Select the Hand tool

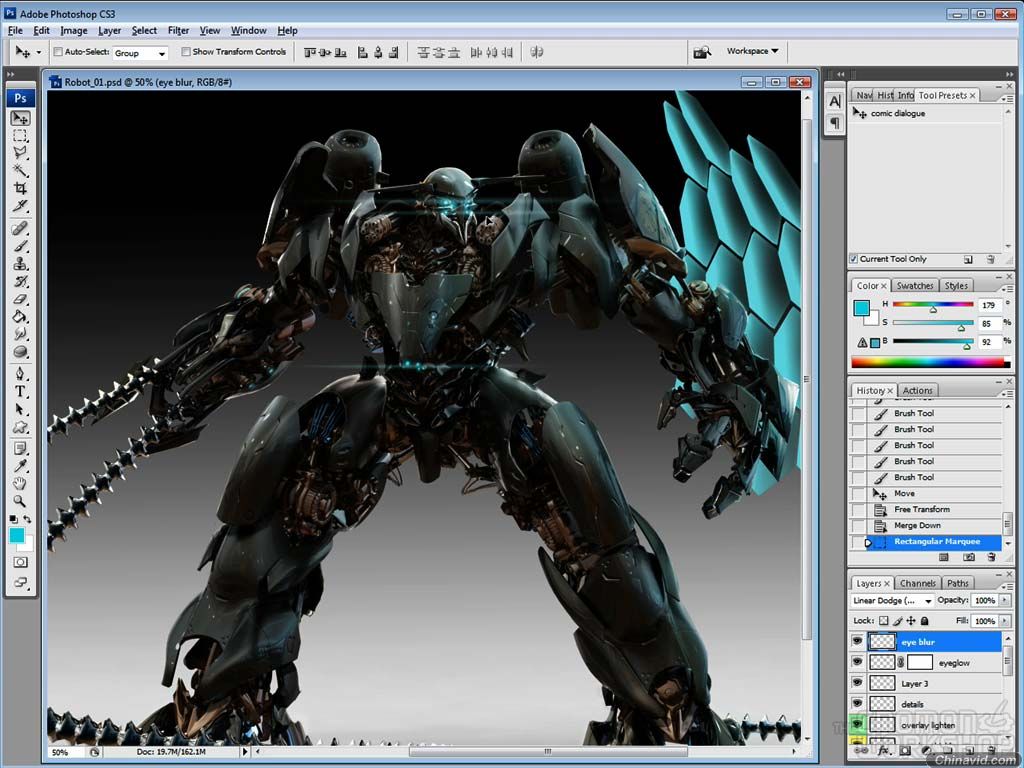click(20, 484)
